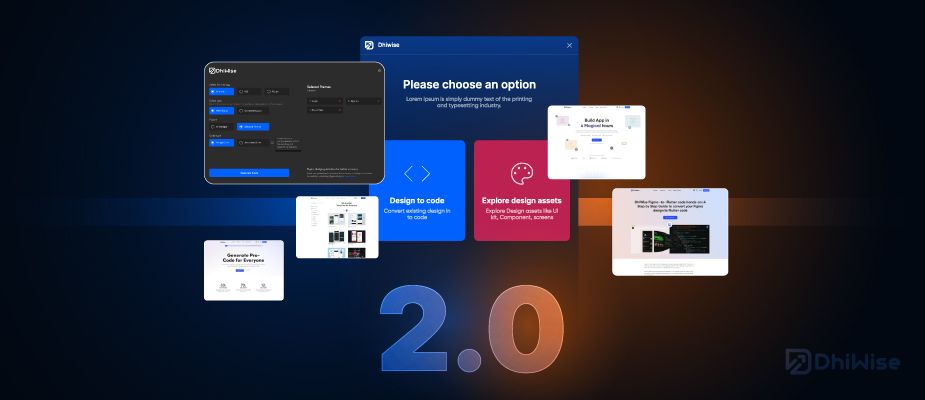Select the highlighted radio option in the third settings row

pos(253,127)
